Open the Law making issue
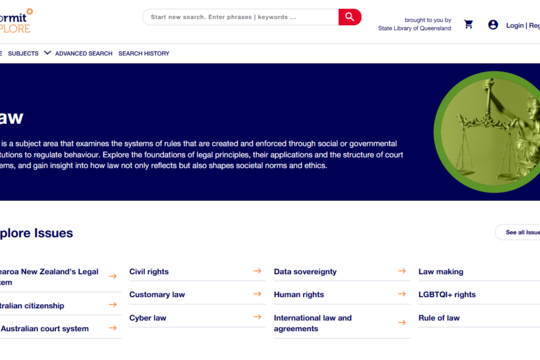Image resolution: width=540 pixels, height=360 pixels. coord(441,271)
